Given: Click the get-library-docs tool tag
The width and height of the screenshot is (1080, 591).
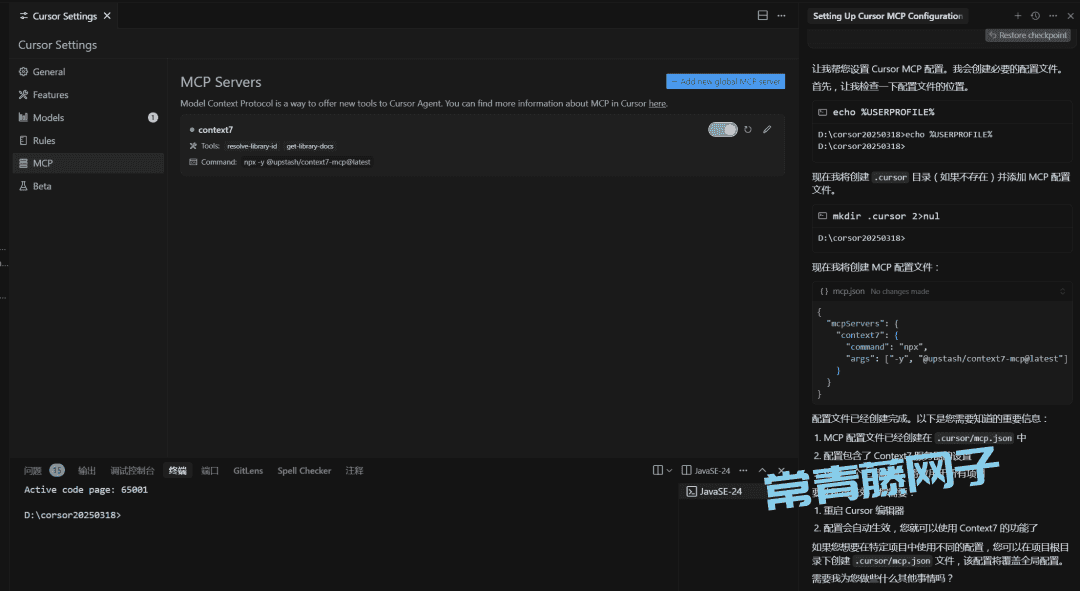Looking at the screenshot, I should coord(310,146).
